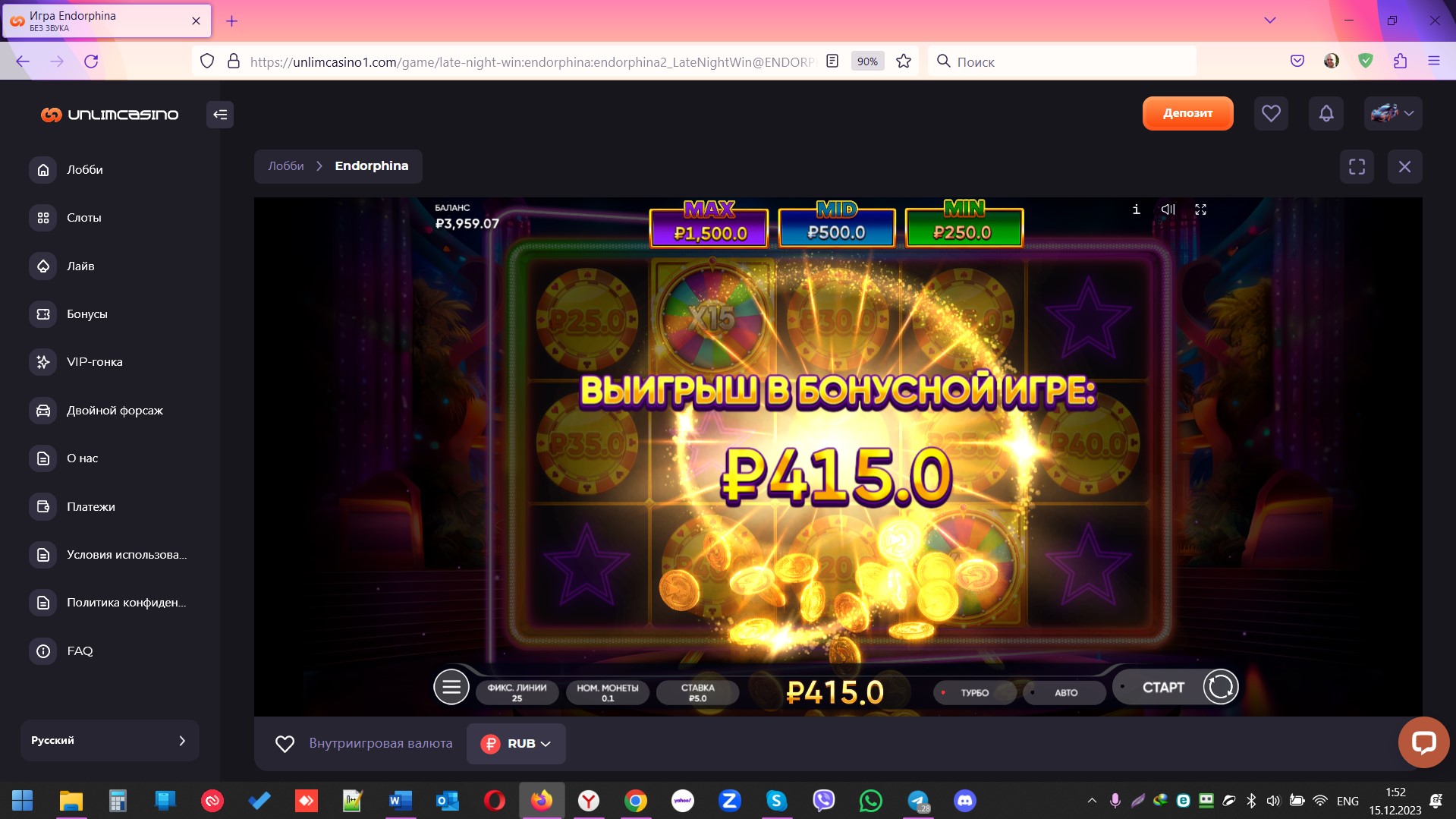Open Discord from the taskbar
This screenshot has width=1456, height=819.
[965, 801]
